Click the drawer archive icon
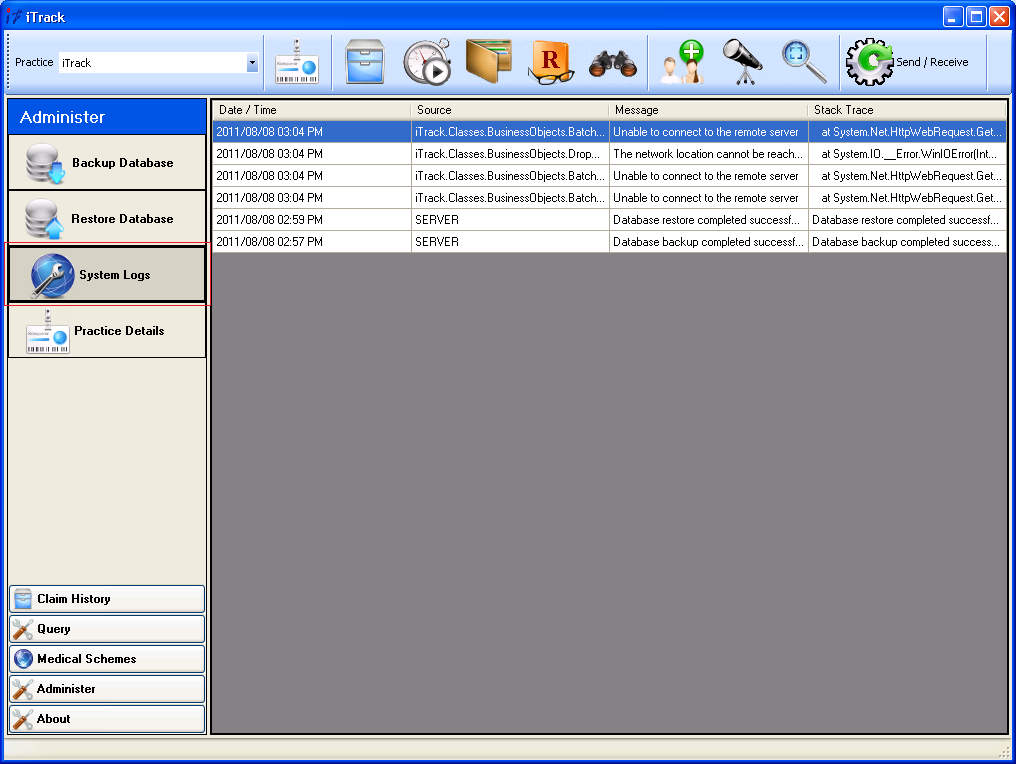 pyautogui.click(x=365, y=61)
